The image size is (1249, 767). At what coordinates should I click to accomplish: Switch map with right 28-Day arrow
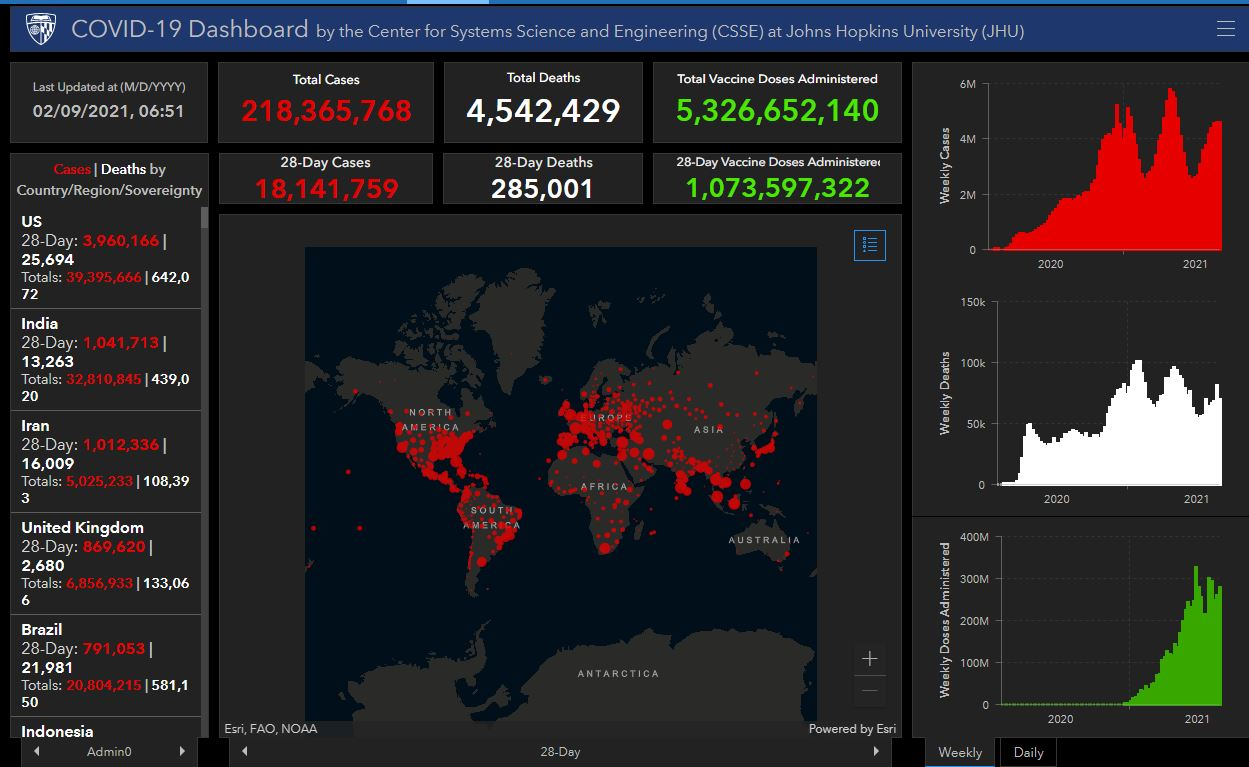pyautogui.click(x=877, y=751)
